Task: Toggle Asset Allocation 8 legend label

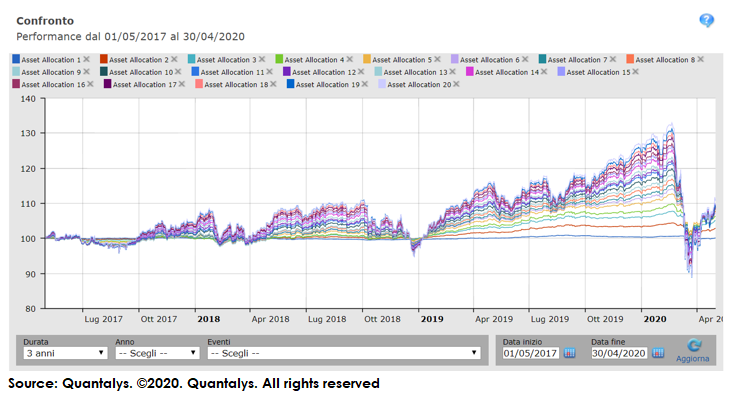Action: (x=665, y=60)
